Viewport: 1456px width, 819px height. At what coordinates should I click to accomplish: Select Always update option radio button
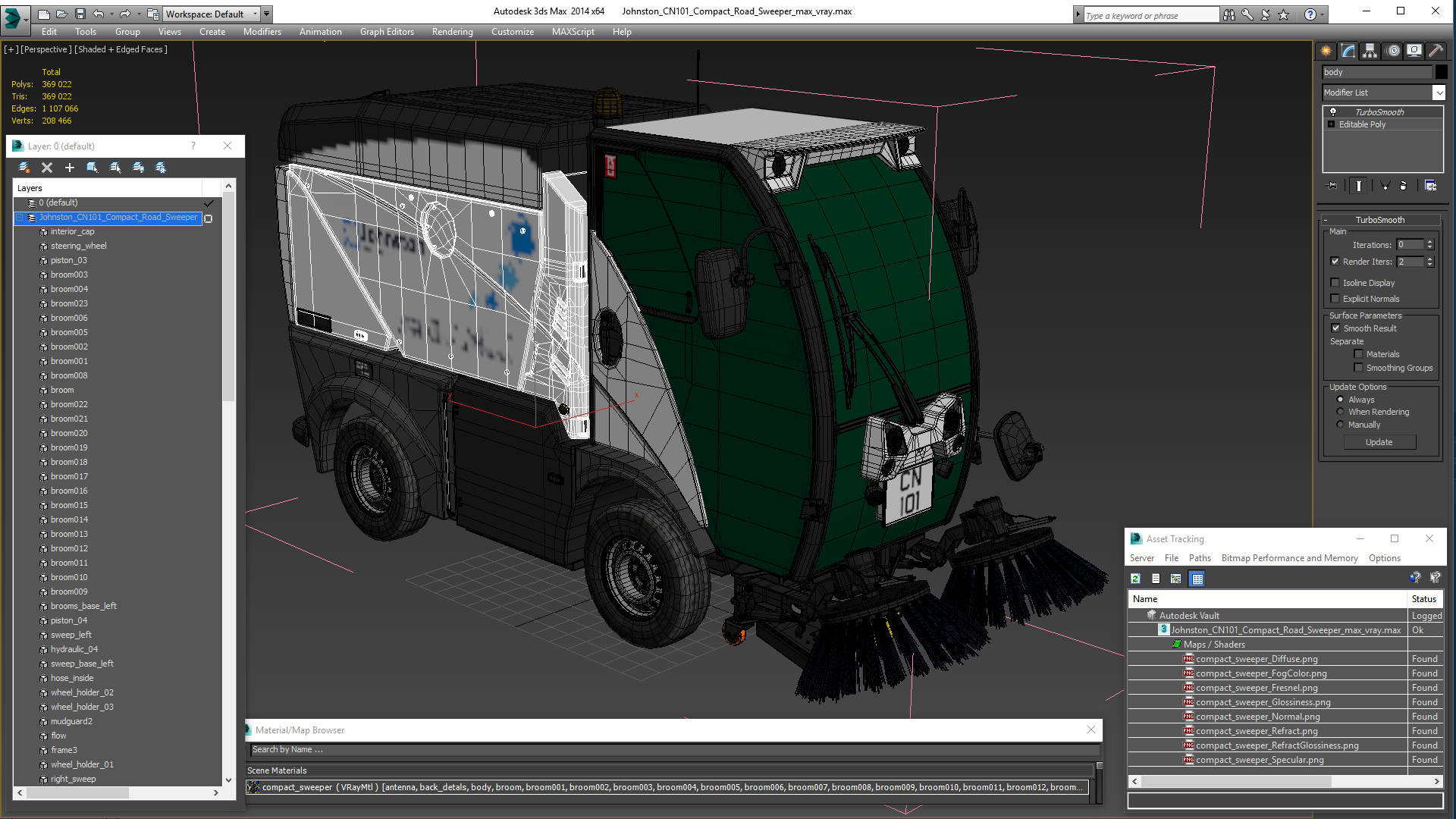click(1340, 400)
